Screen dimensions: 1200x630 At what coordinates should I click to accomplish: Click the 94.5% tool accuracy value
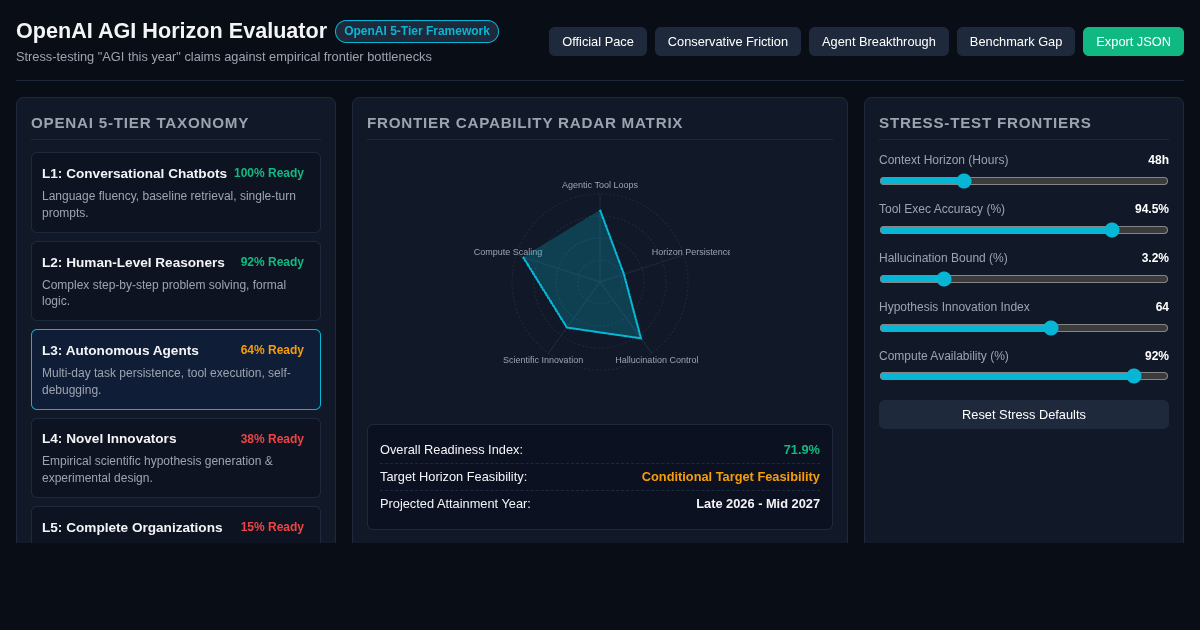coord(1152,209)
